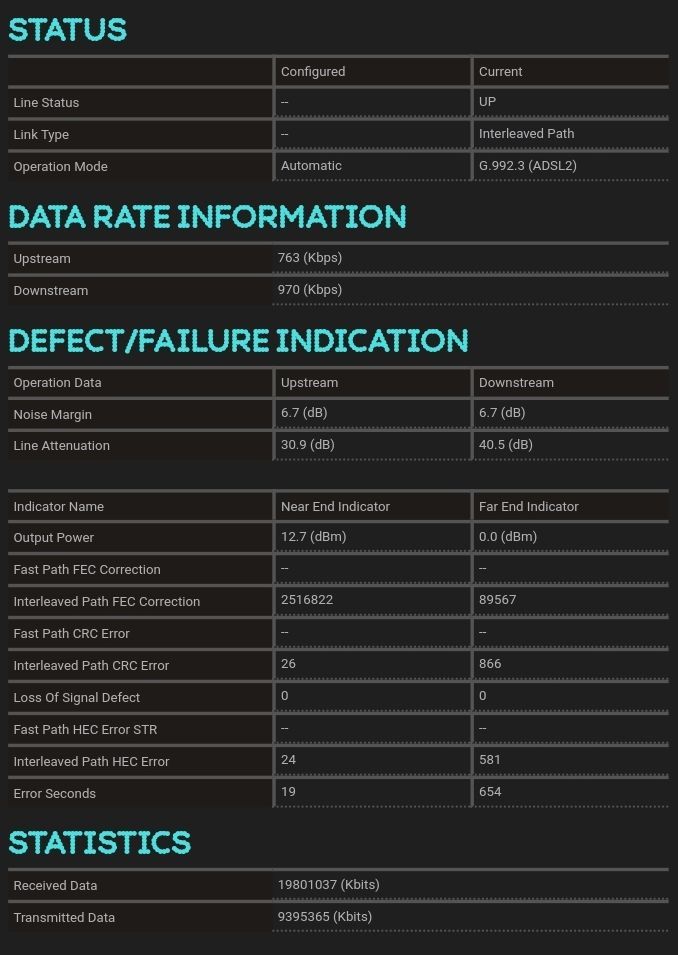Click the far end CRC error count 866
The image size is (678, 955).
(x=490, y=664)
